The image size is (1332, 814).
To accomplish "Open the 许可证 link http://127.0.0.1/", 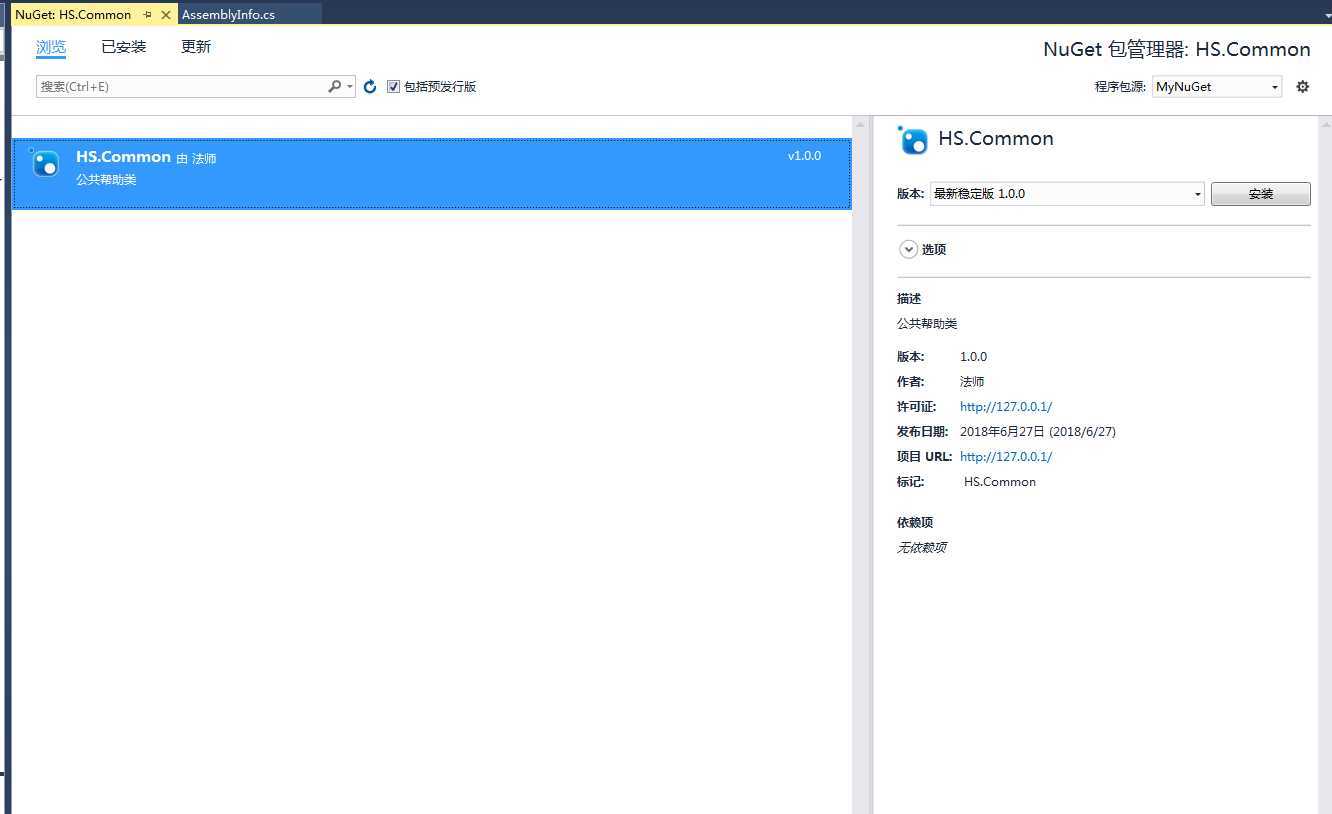I will tap(1006, 407).
